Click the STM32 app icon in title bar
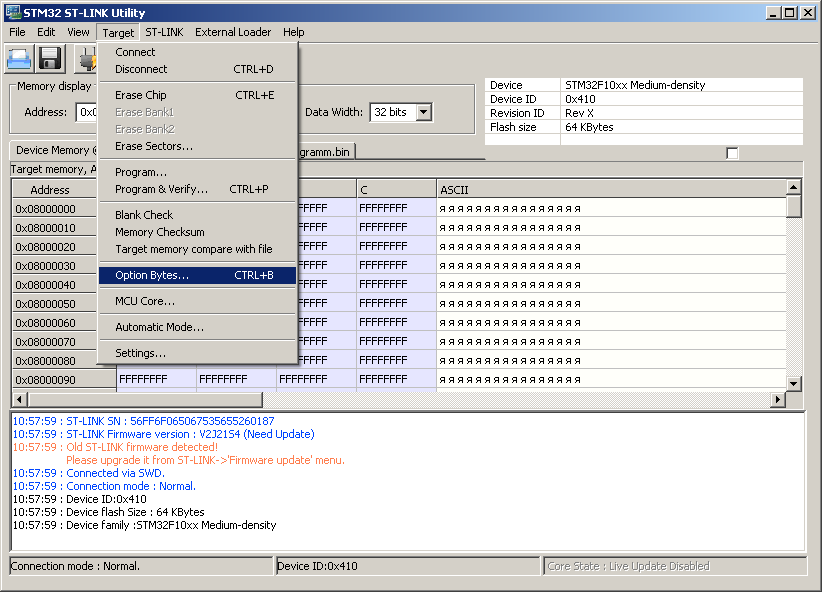Screen dimensions: 822x592 tap(13, 13)
